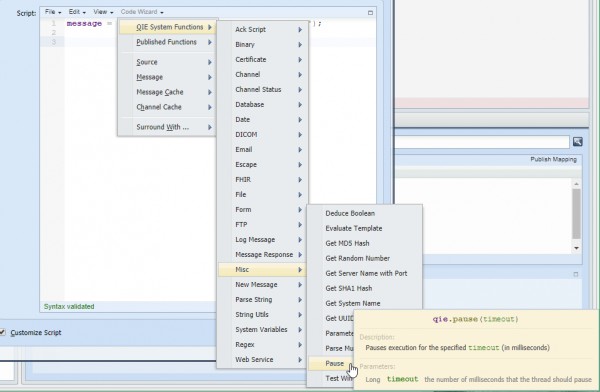Open the Message submenu
Image resolution: width=600 pixels, height=392 pixels.
pos(168,77)
